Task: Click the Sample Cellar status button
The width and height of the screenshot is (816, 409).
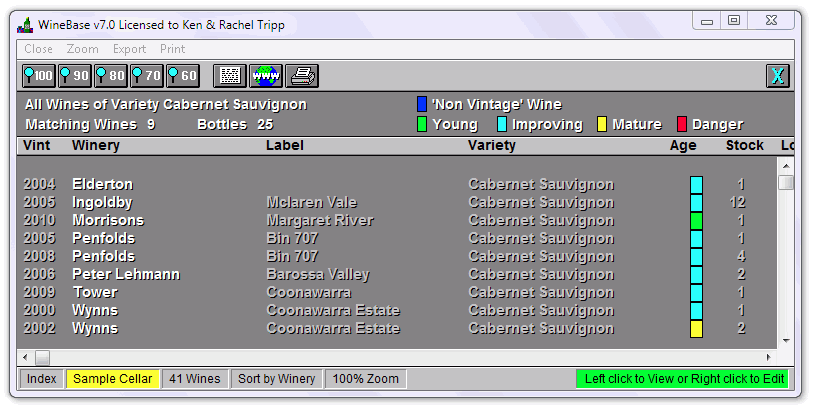Action: tap(112, 379)
